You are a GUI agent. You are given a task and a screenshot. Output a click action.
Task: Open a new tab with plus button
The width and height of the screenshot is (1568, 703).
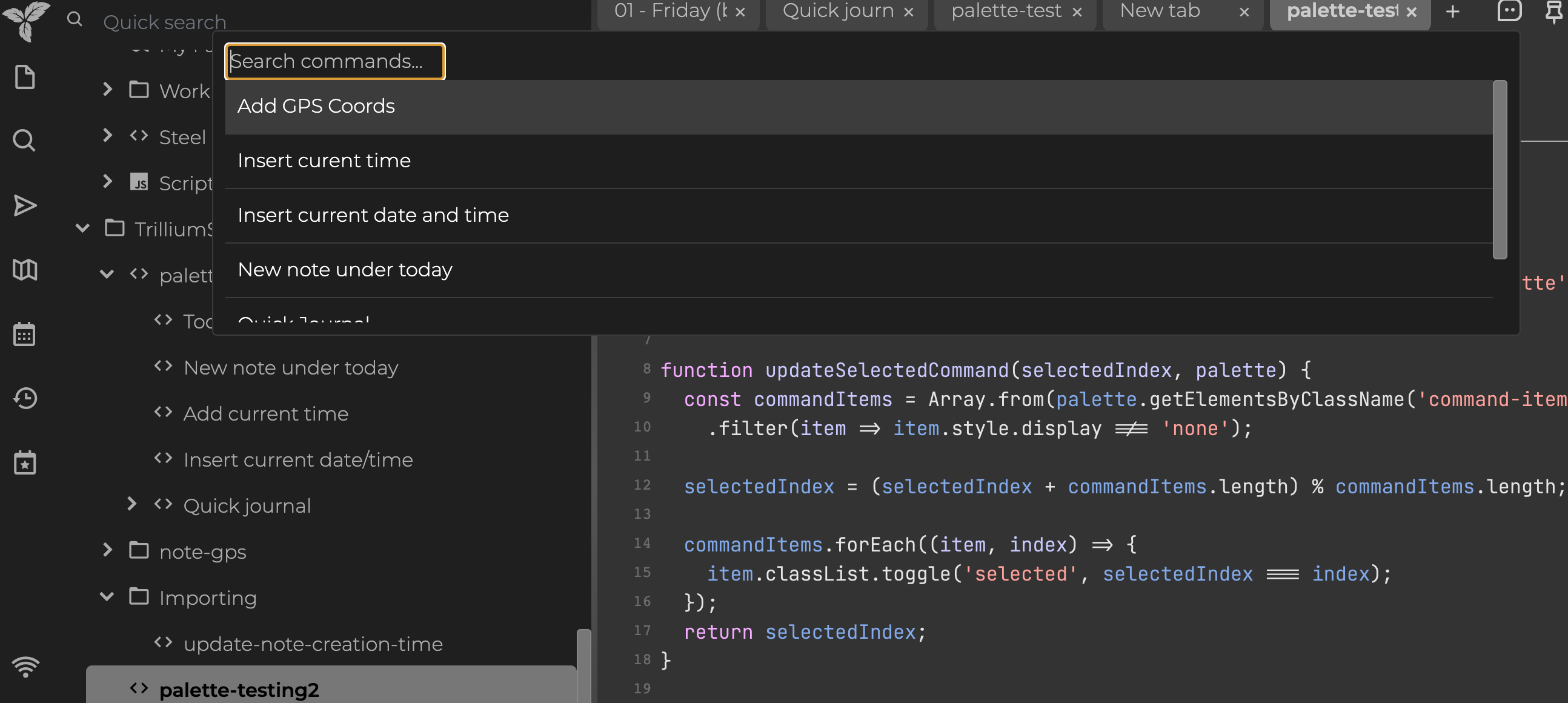1452,12
